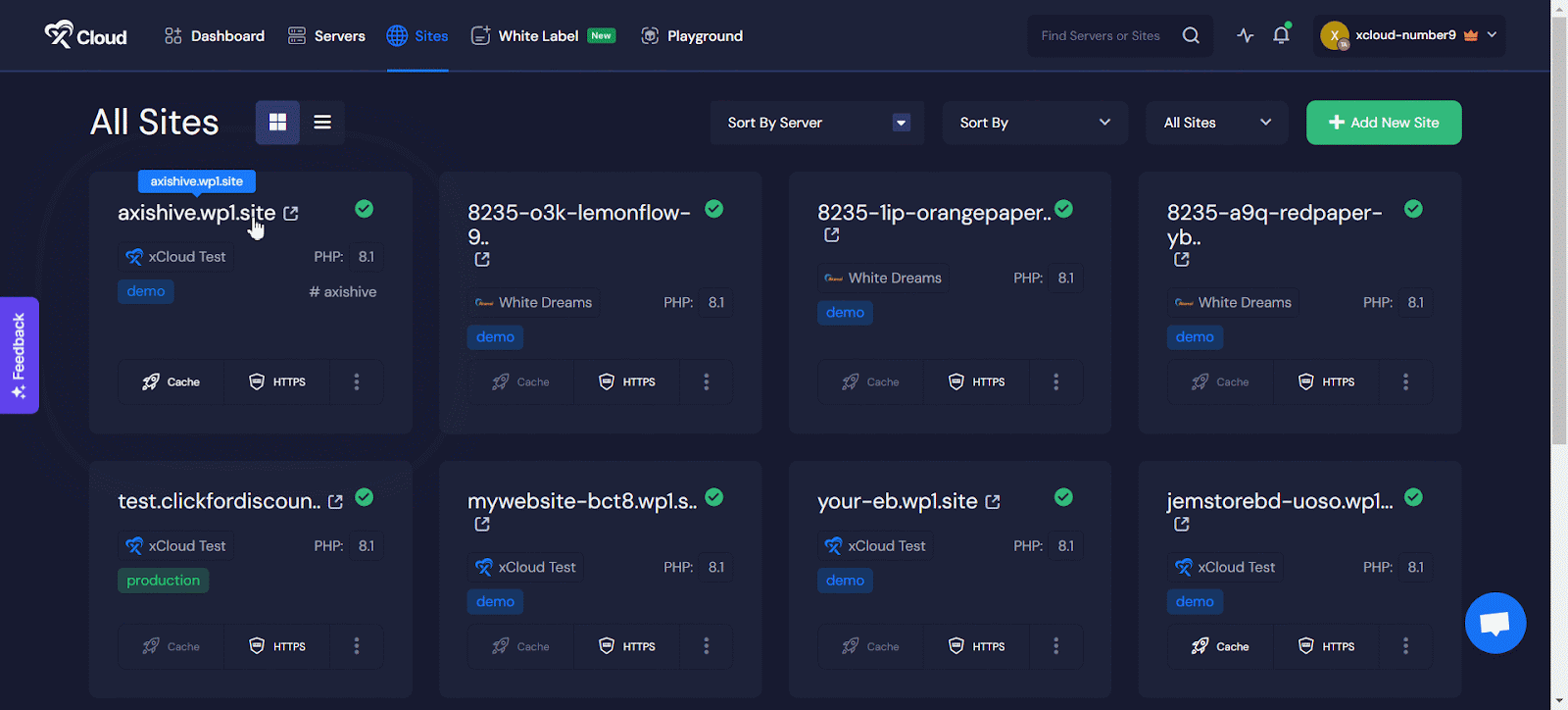
Task: Click the activity pulse icon
Action: (1245, 36)
